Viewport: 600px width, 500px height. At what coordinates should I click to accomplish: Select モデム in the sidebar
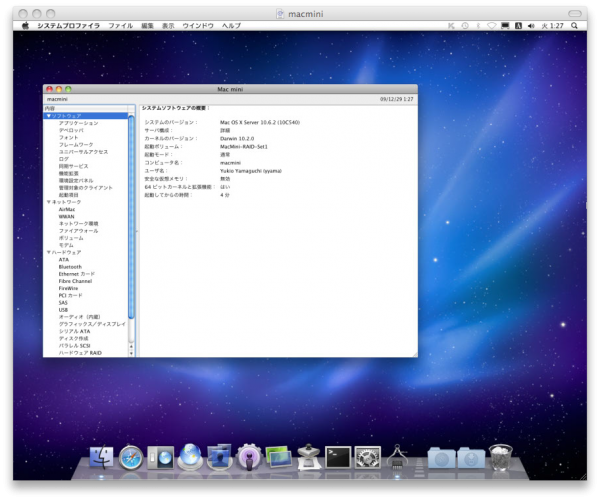66,245
